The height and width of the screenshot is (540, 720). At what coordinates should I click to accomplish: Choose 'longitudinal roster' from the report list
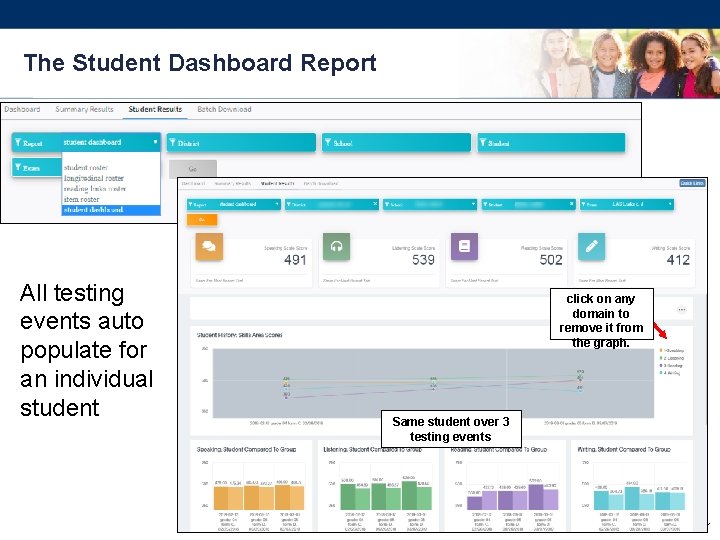click(x=94, y=178)
